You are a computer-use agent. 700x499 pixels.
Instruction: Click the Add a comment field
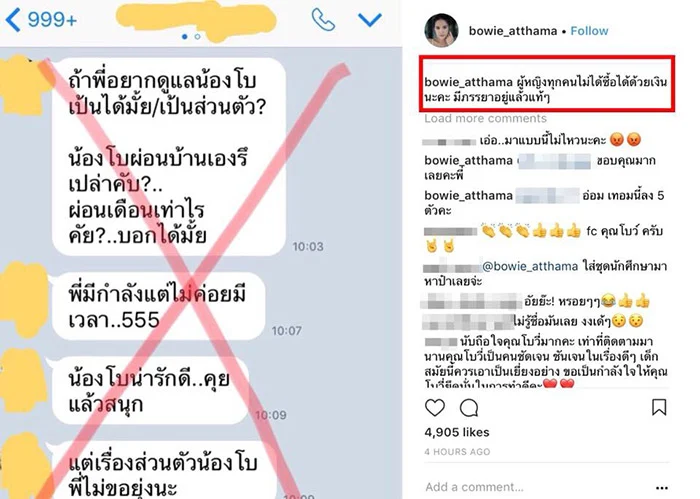coord(536,487)
